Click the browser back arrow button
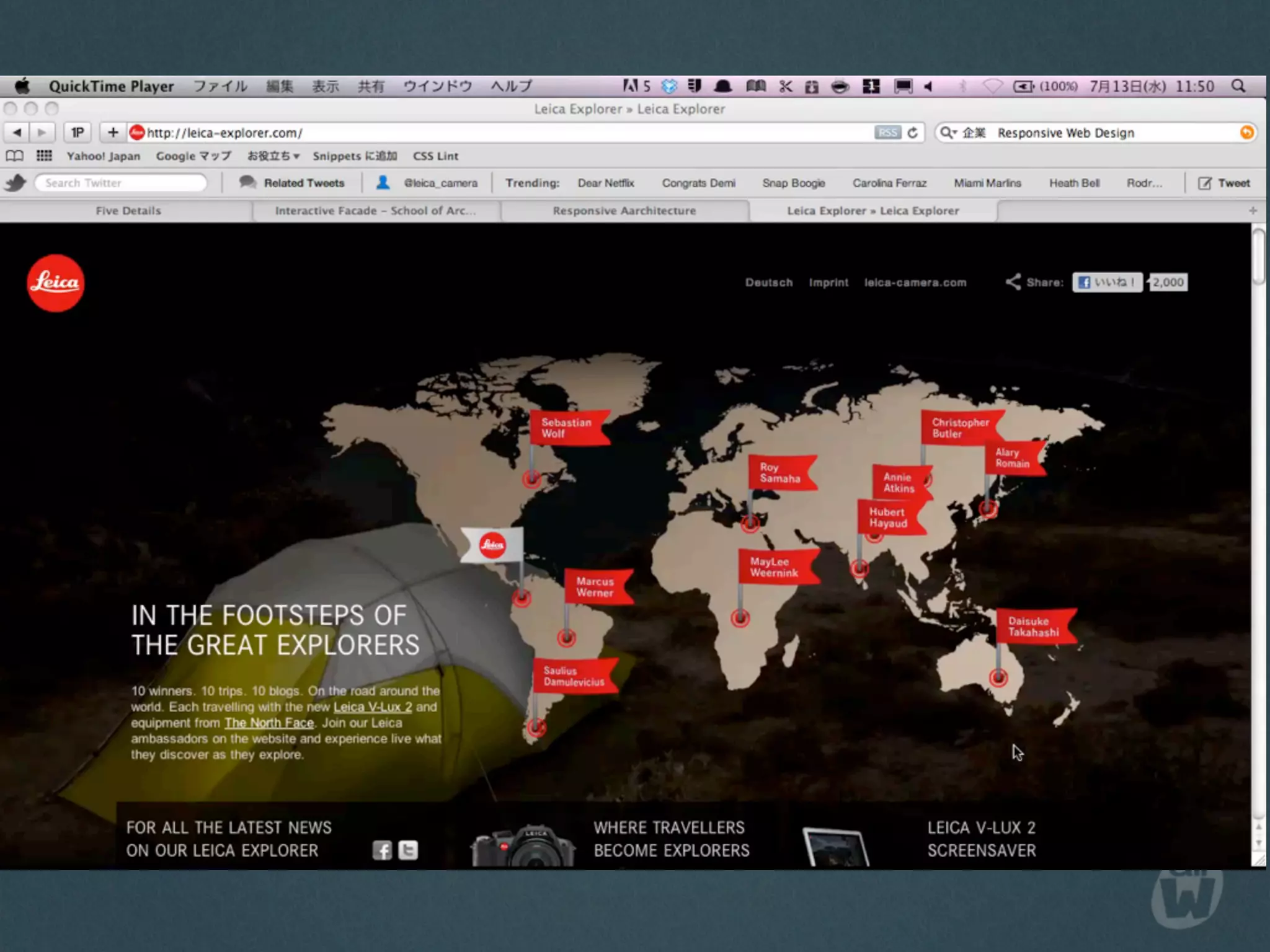This screenshot has height=952, width=1270. click(17, 133)
